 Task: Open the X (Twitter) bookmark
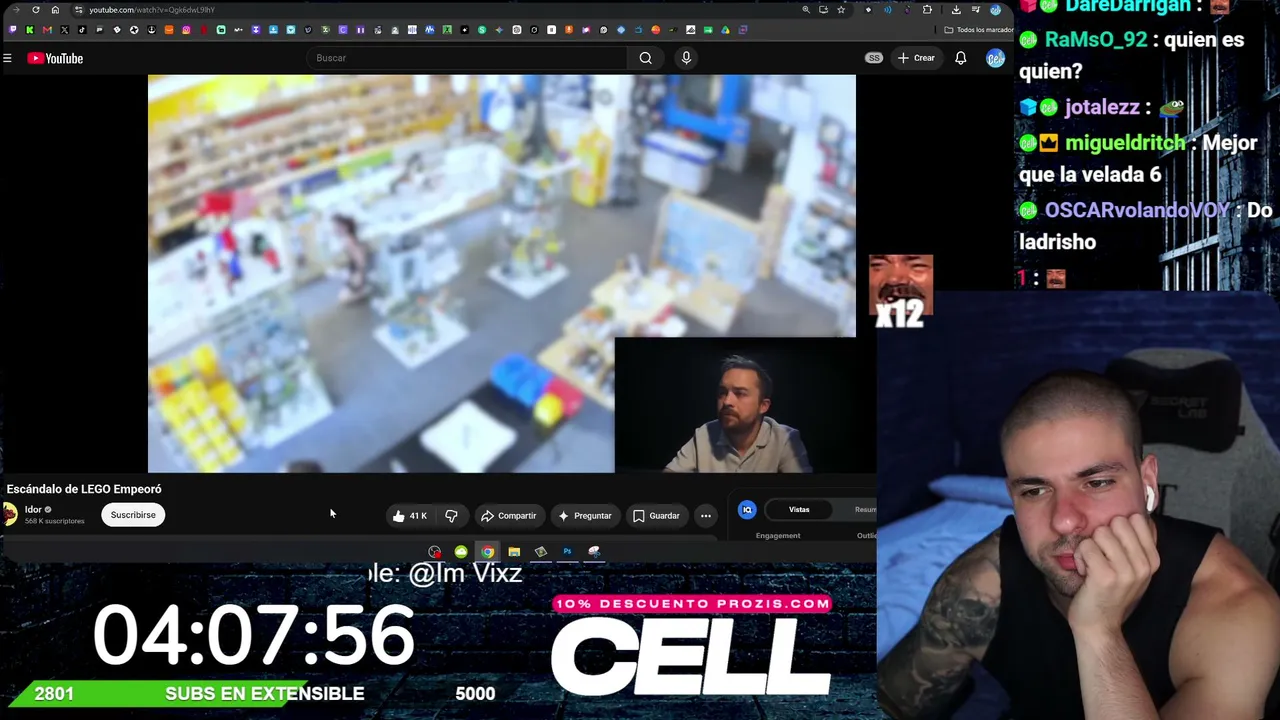(65, 30)
